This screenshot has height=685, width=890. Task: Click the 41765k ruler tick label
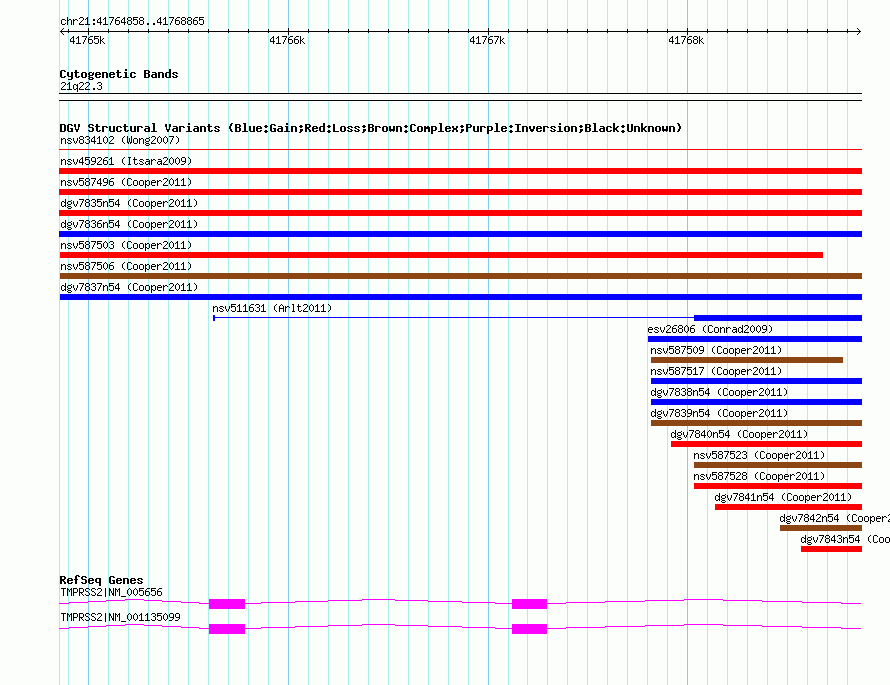coord(87,40)
